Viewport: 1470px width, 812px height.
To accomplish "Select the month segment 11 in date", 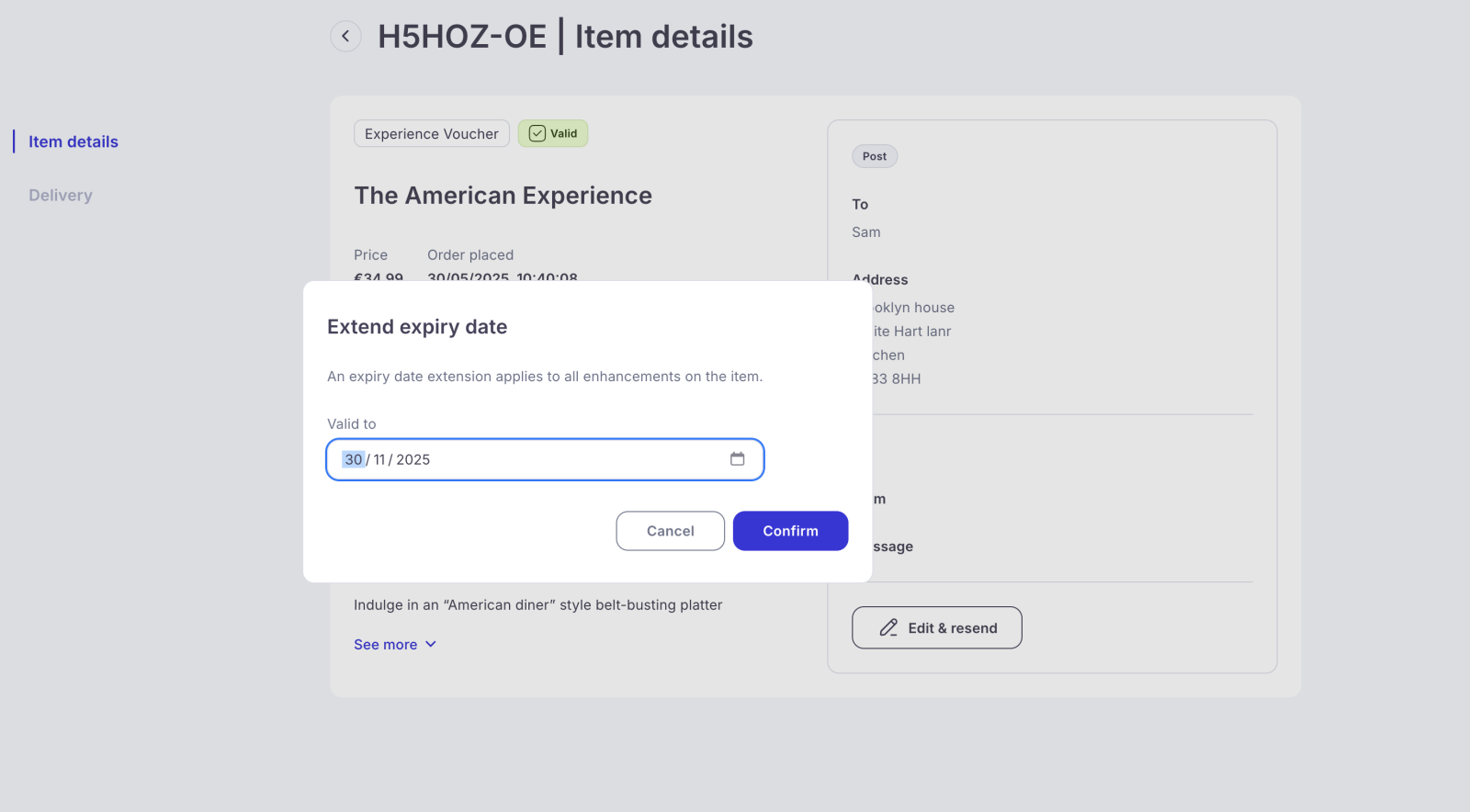I will pos(379,460).
